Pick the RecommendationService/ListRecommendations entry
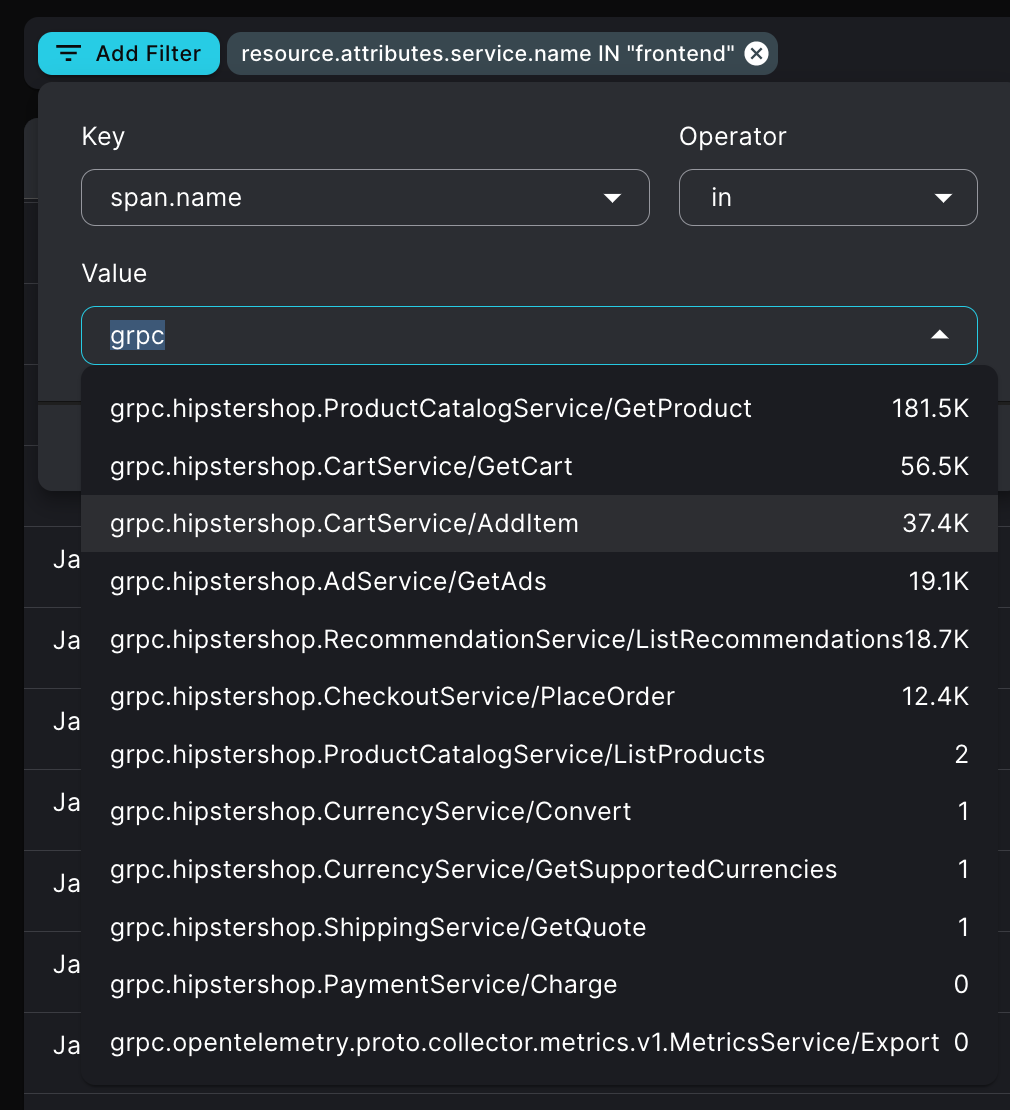1010x1110 pixels. click(x=500, y=639)
